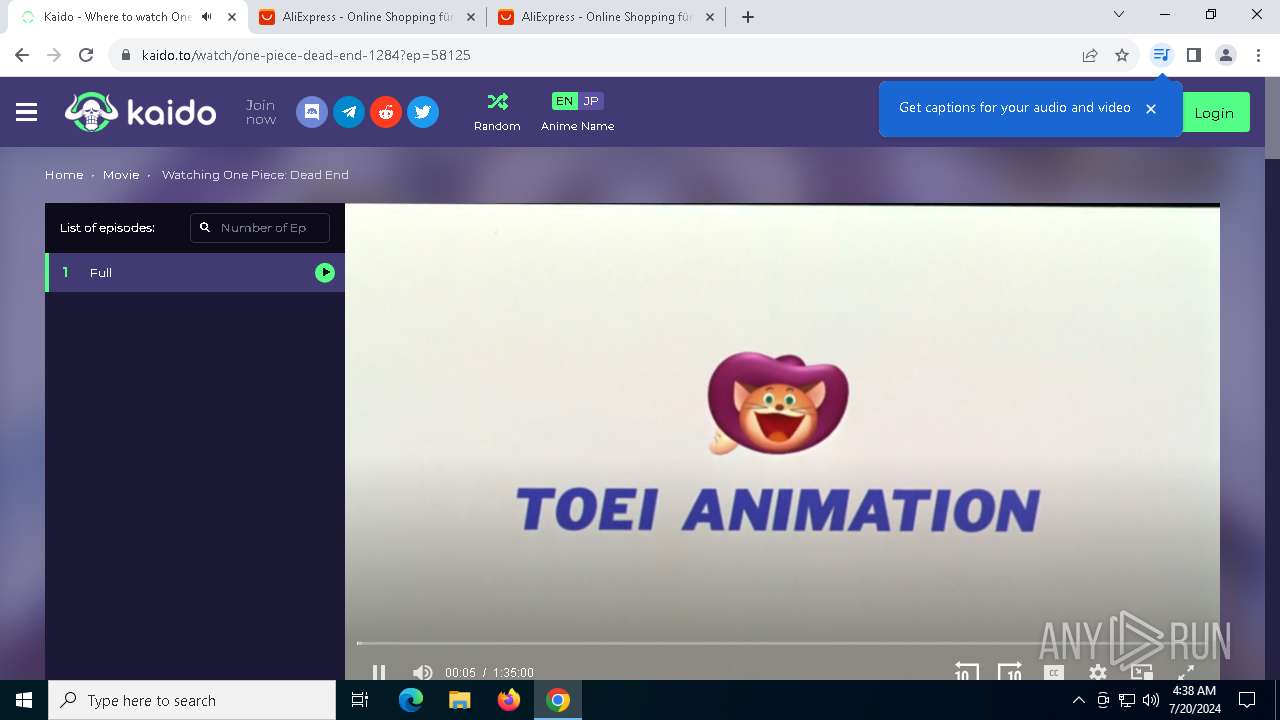1280x720 pixels.
Task: Go to the Home breadcrumb
Action: point(64,175)
